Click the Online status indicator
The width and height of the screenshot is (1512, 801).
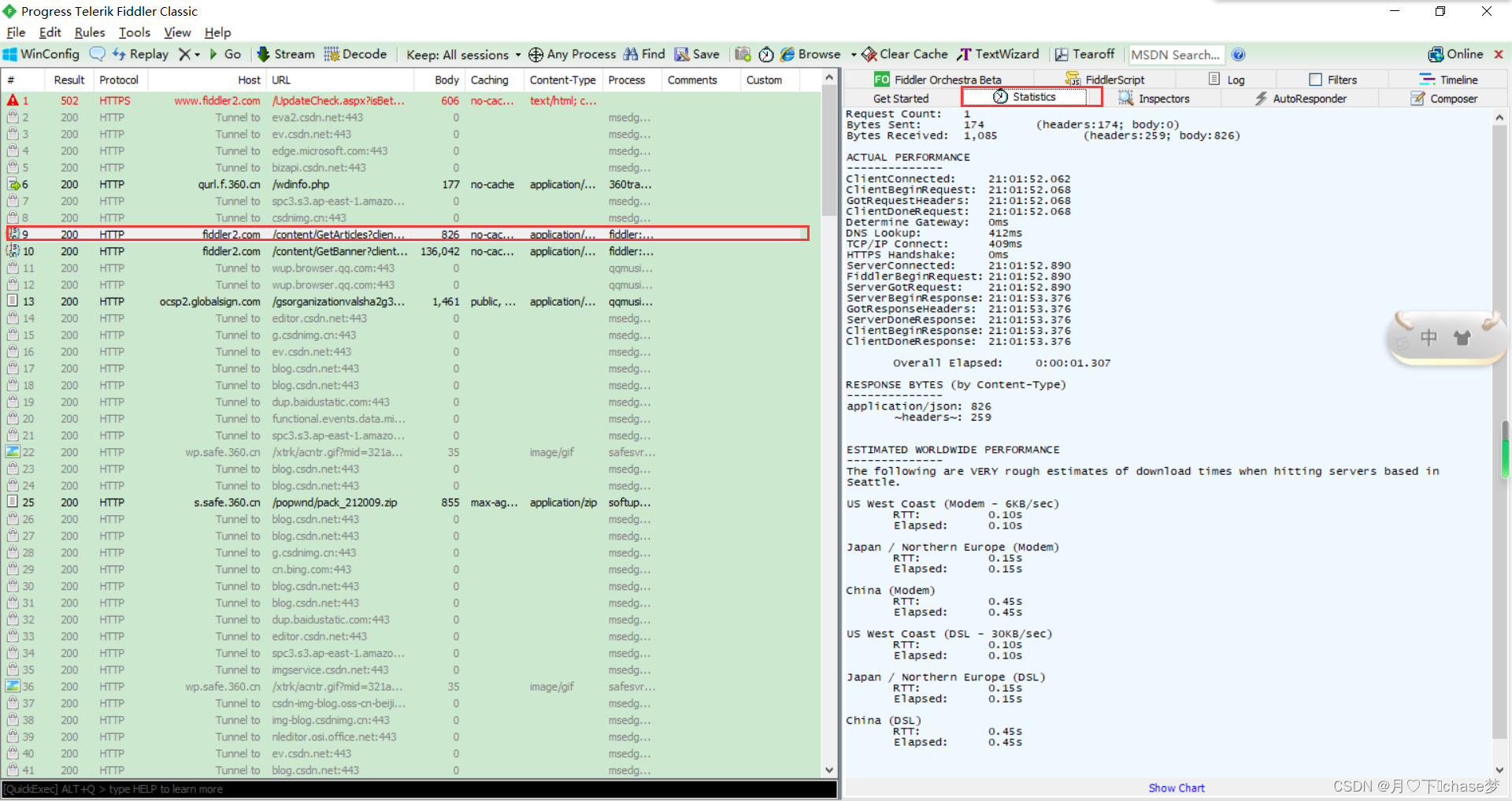[1455, 54]
